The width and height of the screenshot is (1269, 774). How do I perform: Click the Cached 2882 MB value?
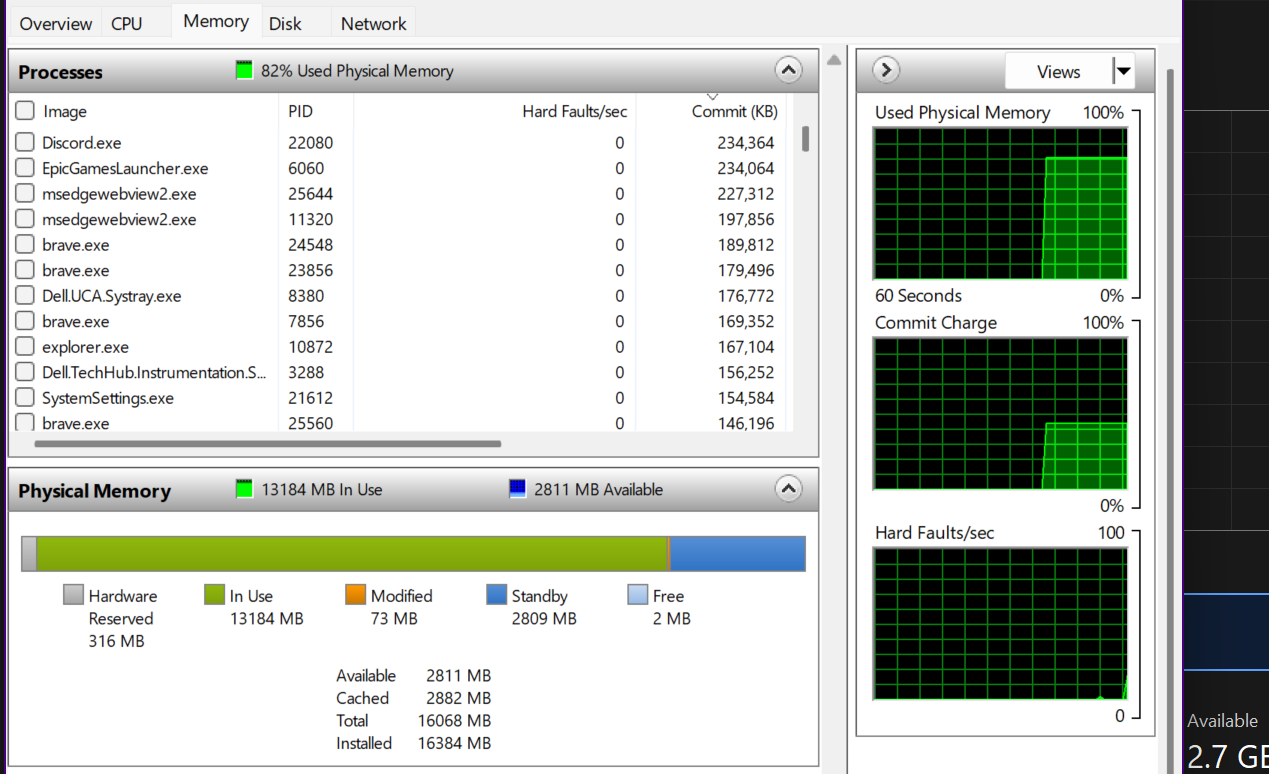[x=458, y=698]
